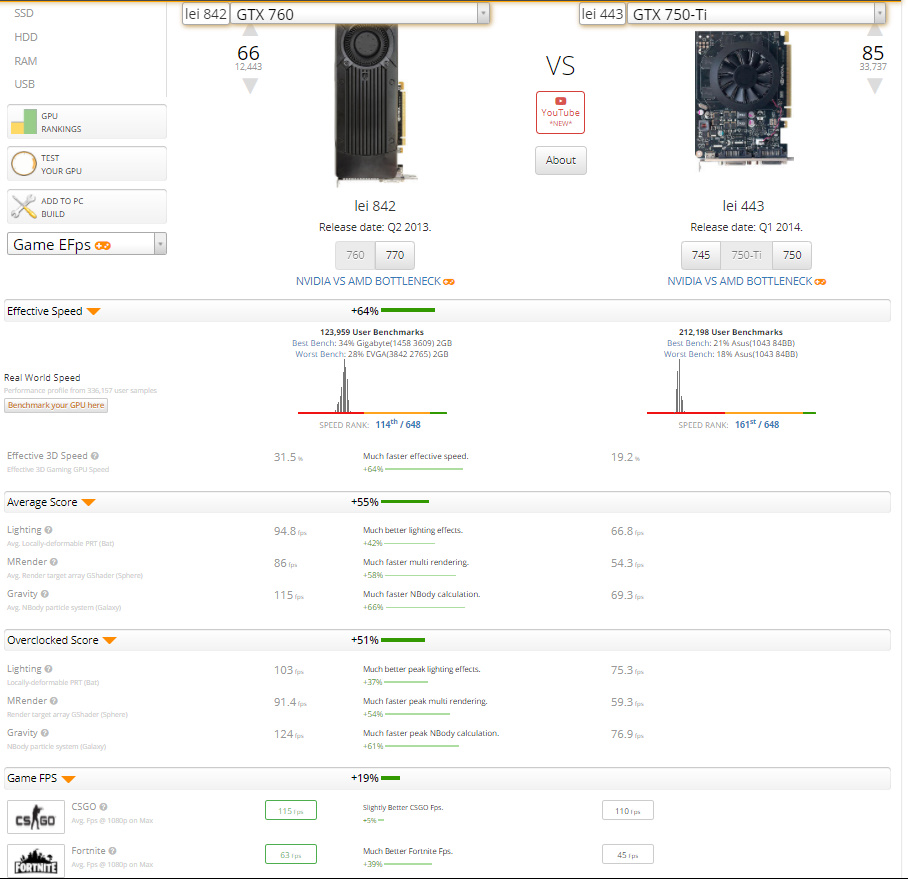The height and width of the screenshot is (879, 908).
Task: Open the GTX 760 model dropdown arrow
Action: (x=483, y=13)
